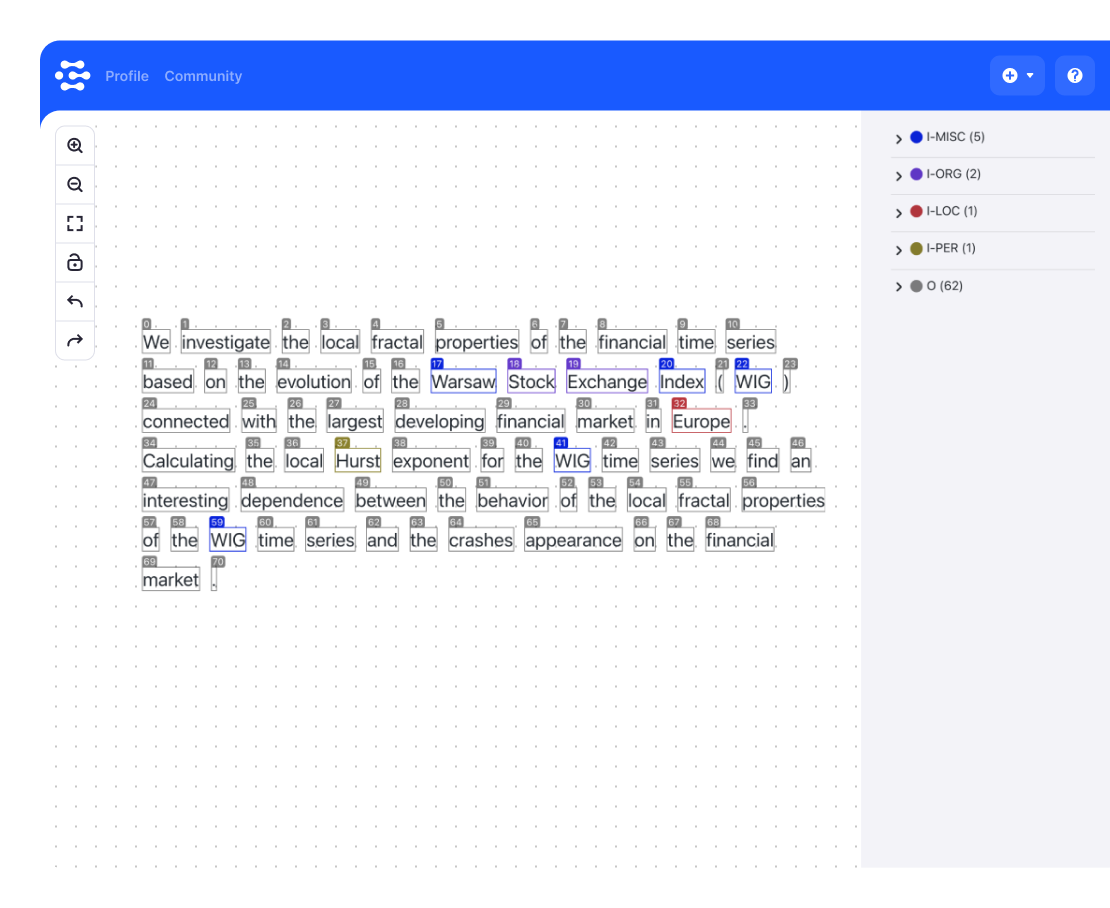Select the token 'Europe'
Image resolution: width=1110 pixels, height=908 pixels.
[701, 422]
